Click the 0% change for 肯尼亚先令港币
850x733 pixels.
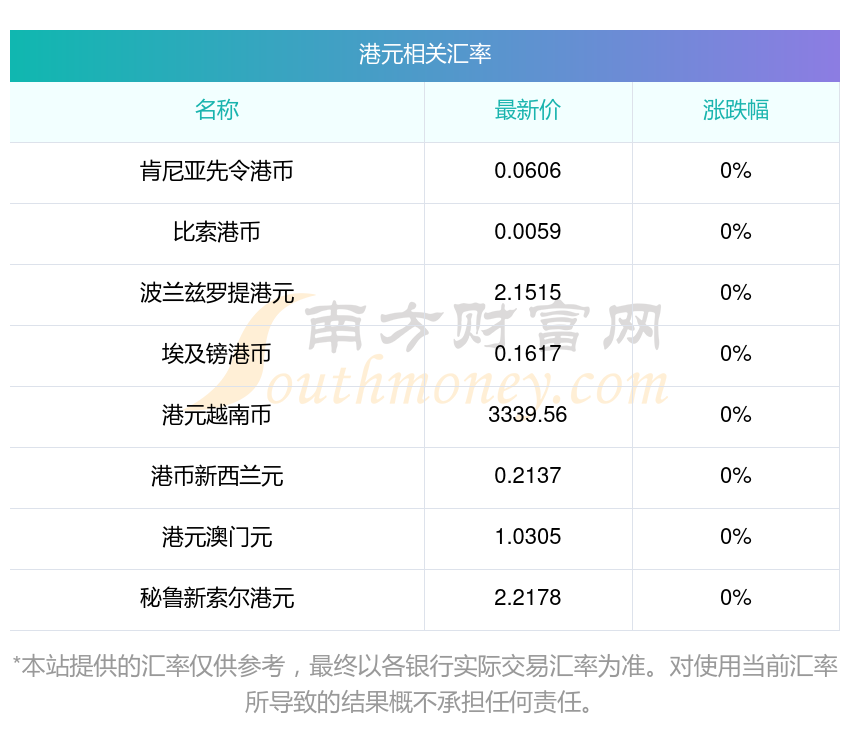[736, 171]
